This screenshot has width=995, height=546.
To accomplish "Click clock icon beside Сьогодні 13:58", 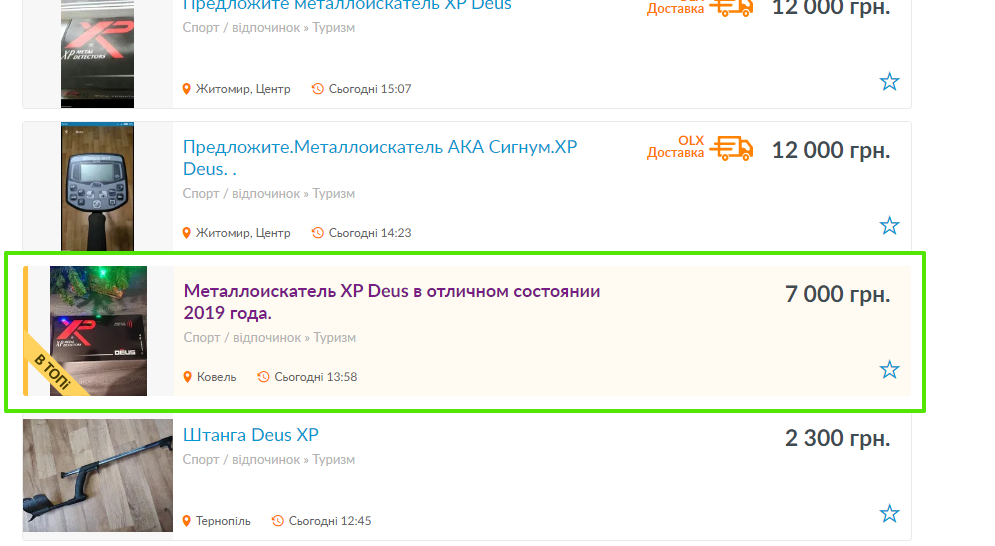I will pos(263,377).
